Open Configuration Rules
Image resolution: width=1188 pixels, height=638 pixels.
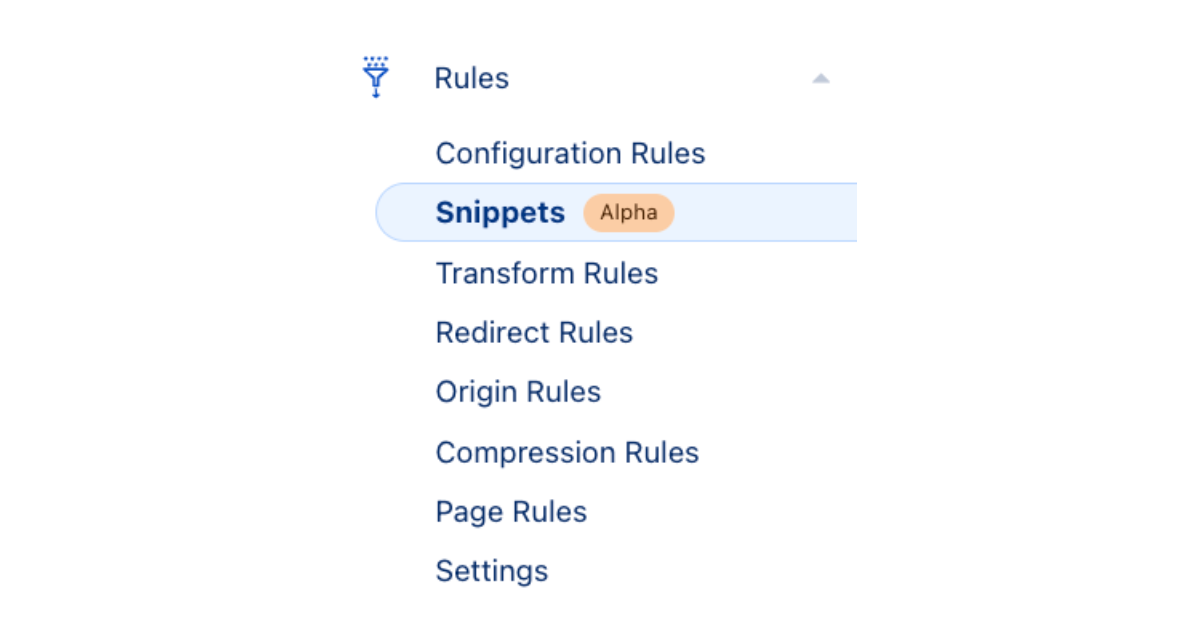click(x=570, y=154)
